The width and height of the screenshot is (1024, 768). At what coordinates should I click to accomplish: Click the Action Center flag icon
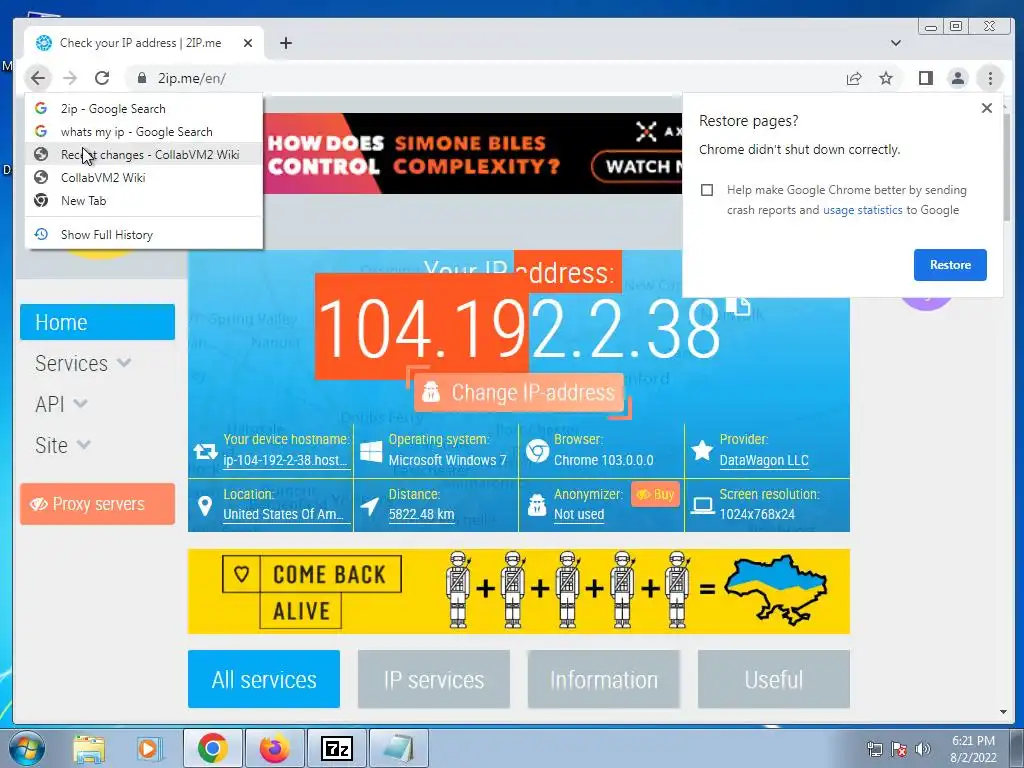[899, 748]
